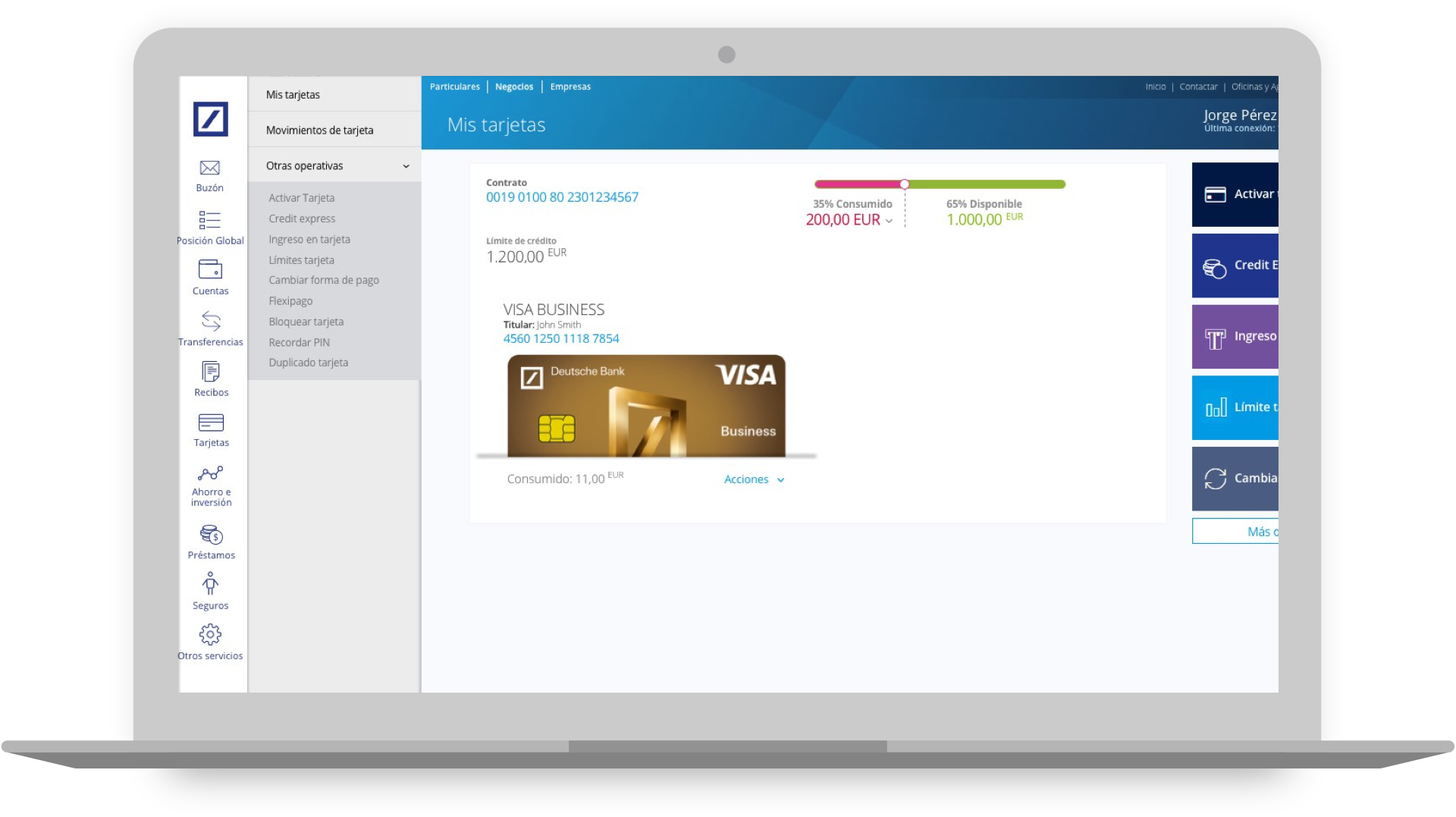Go to Cuentas wallet icon

[x=210, y=270]
